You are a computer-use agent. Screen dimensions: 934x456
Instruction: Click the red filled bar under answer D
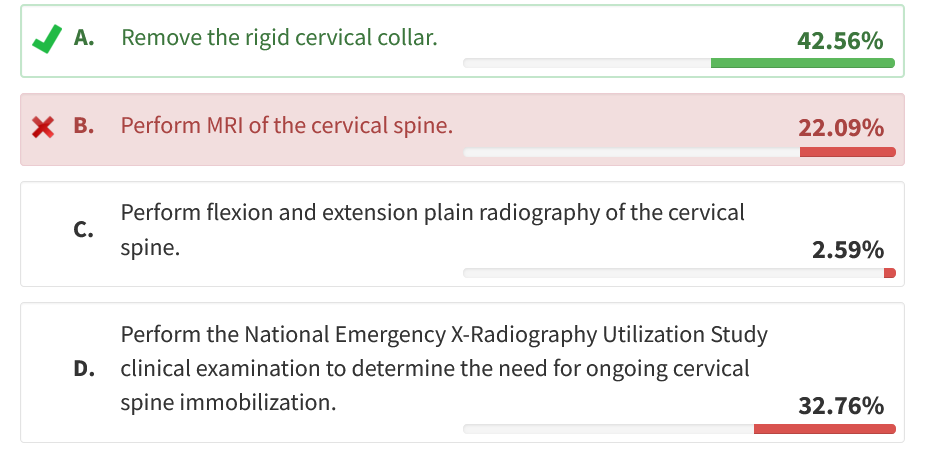pos(824,429)
